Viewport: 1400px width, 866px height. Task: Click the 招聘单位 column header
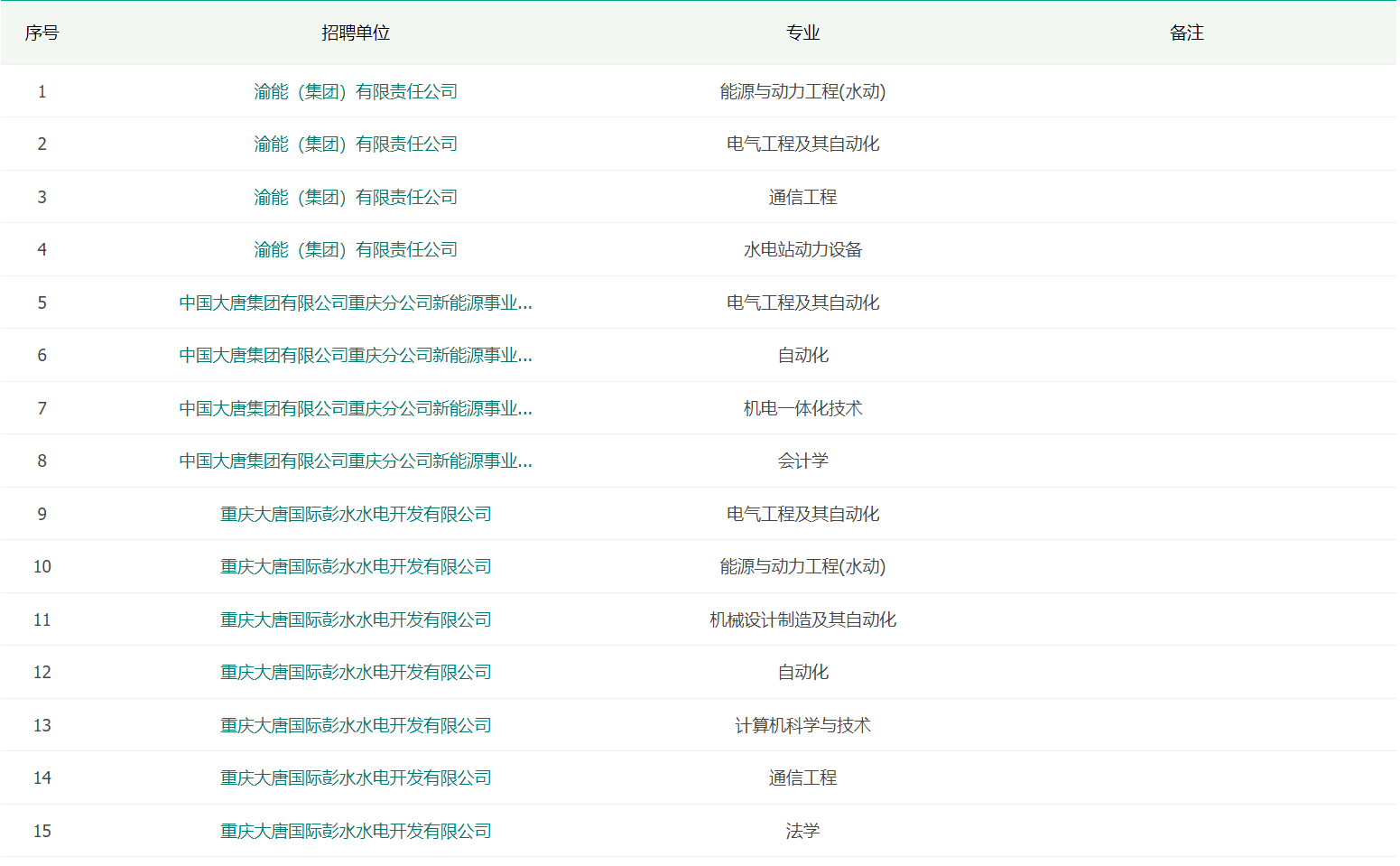click(356, 33)
